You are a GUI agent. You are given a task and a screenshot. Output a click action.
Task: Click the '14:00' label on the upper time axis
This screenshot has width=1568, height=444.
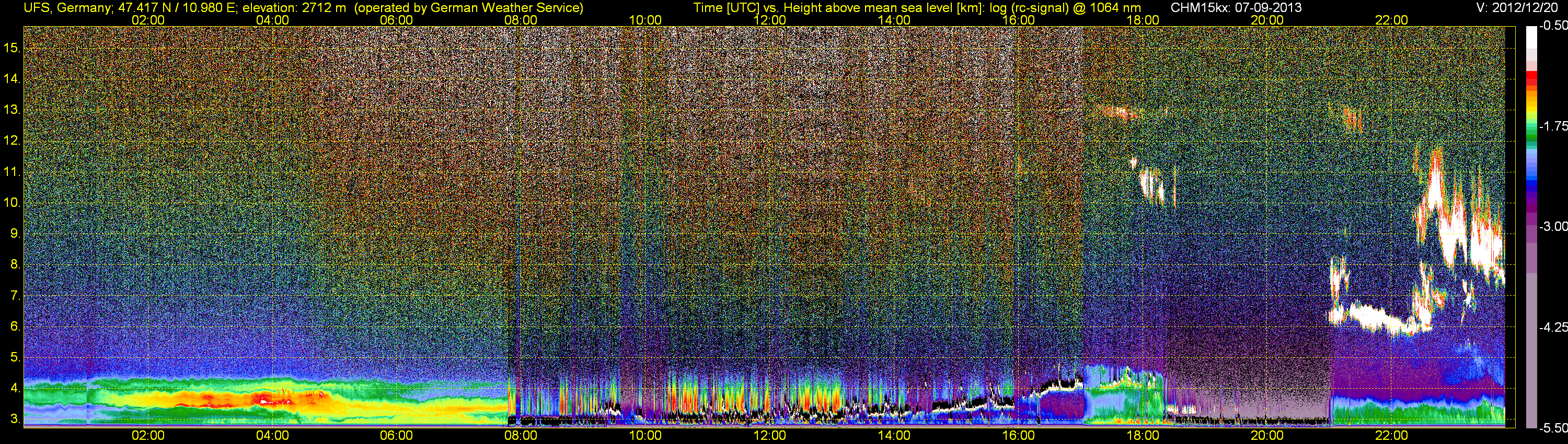(894, 20)
